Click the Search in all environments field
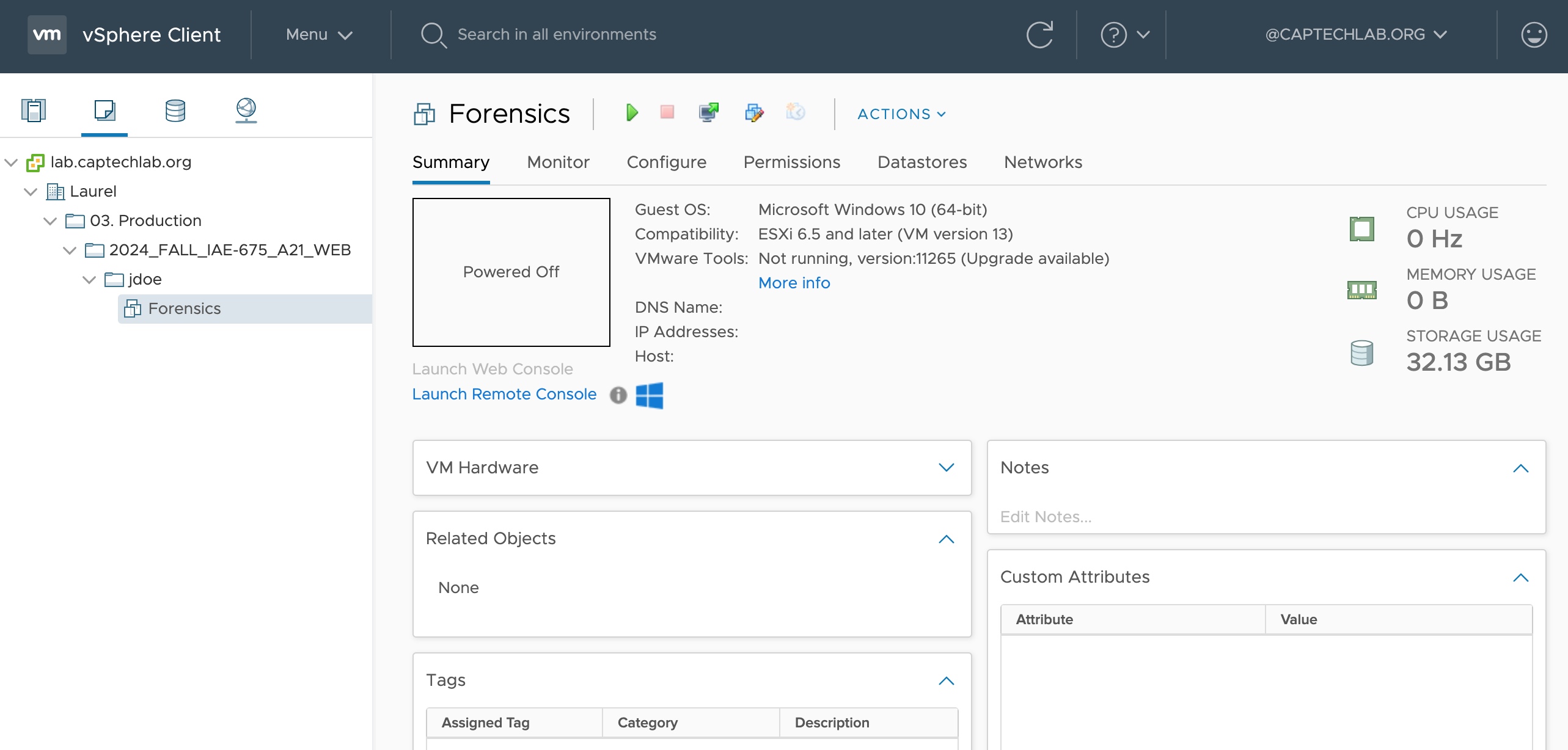 556,35
